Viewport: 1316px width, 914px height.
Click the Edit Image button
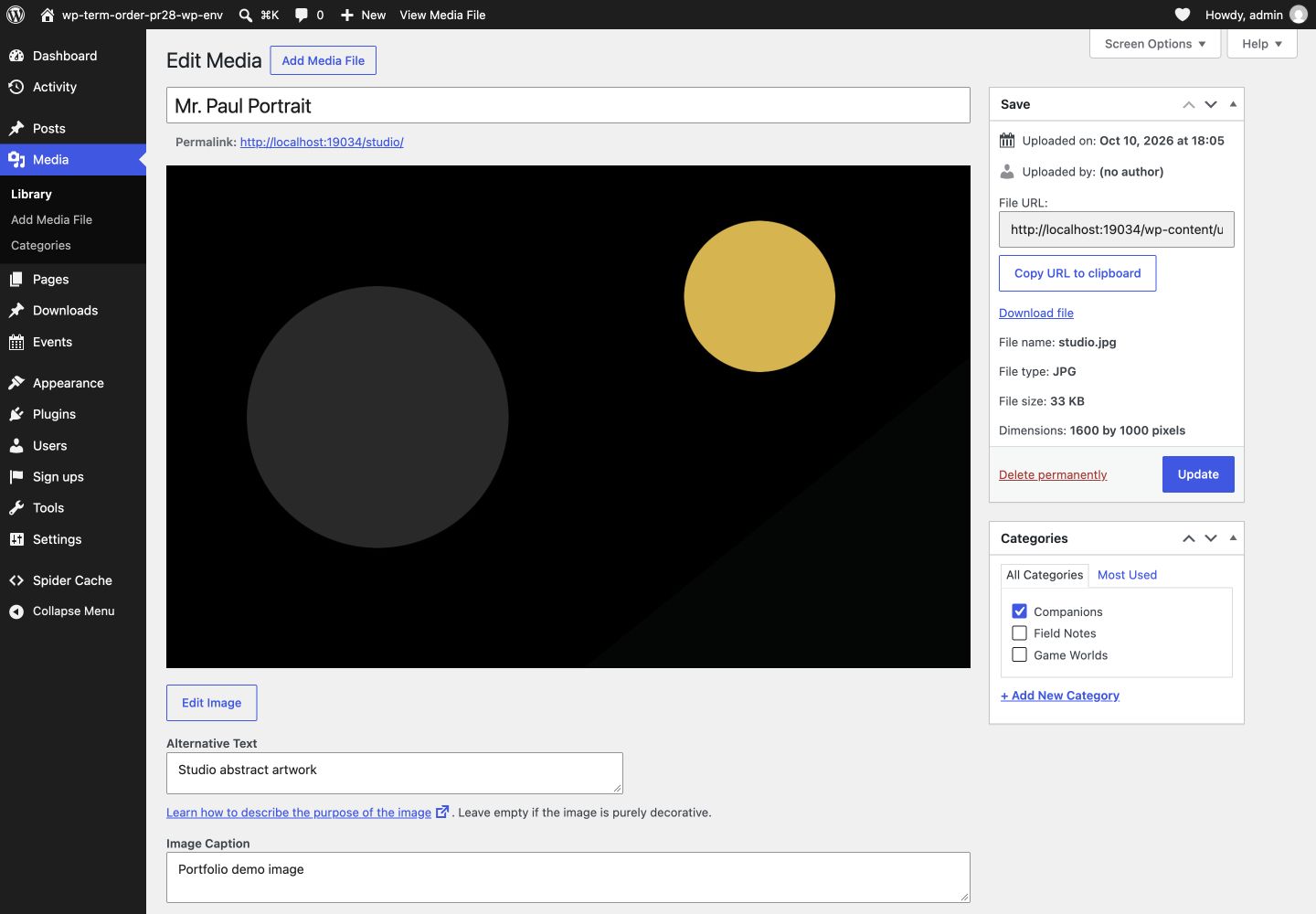[211, 703]
